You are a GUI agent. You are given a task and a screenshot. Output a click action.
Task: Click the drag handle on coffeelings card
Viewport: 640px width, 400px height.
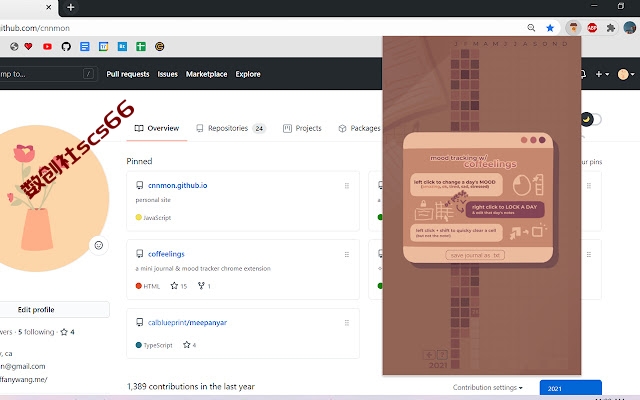coord(347,255)
